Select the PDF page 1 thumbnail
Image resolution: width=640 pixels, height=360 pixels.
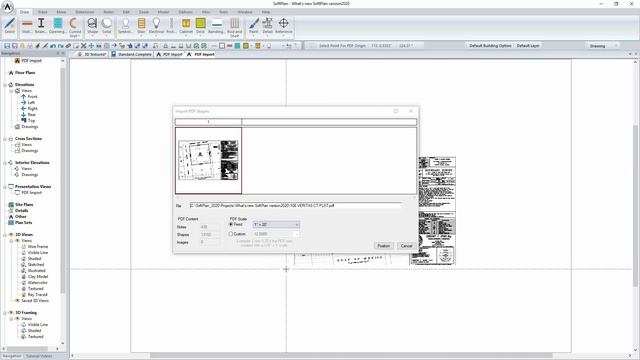pyautogui.click(x=209, y=160)
